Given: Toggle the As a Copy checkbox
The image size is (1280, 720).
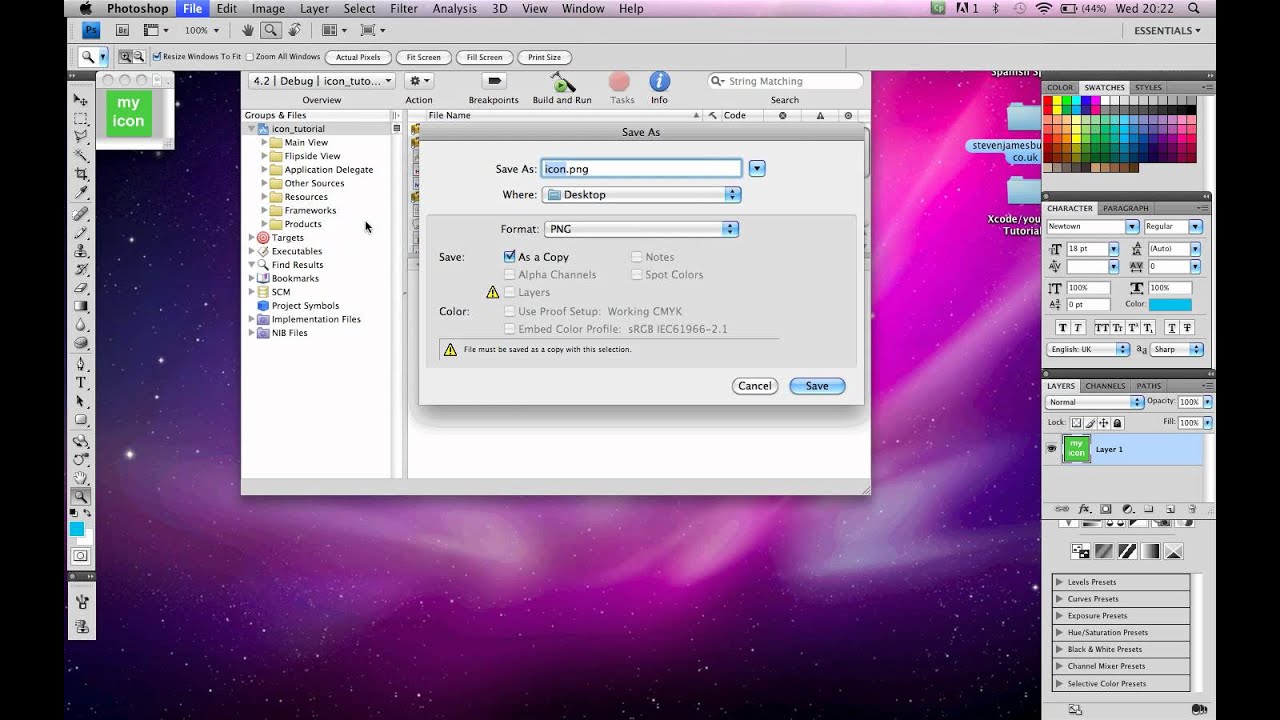Looking at the screenshot, I should [x=510, y=257].
